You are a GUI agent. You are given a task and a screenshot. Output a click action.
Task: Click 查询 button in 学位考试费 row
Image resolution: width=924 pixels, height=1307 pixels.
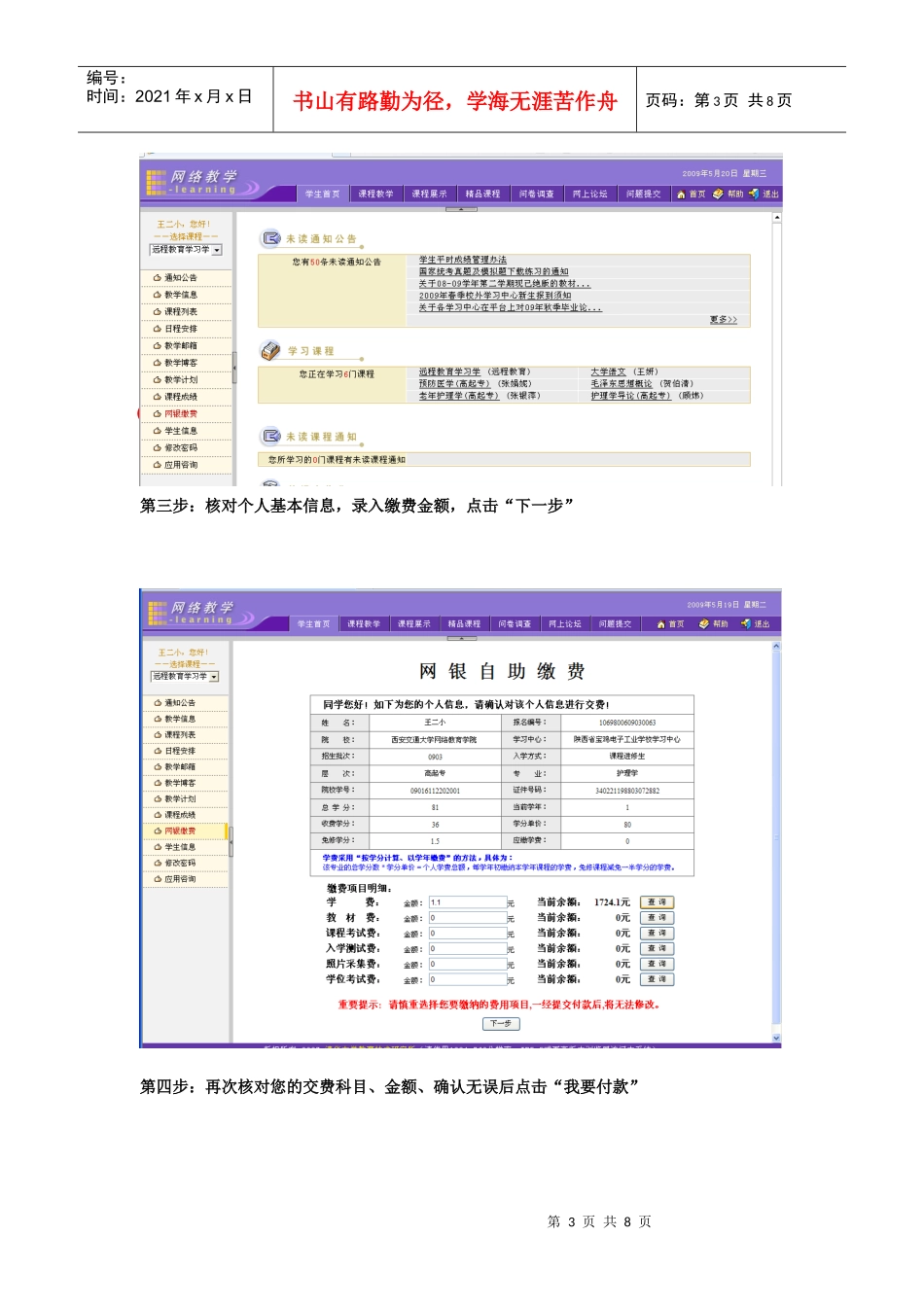tap(657, 979)
